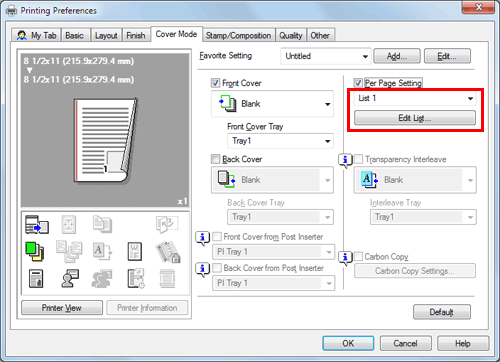Click the Printer View button
Image resolution: width=500 pixels, height=362 pixels.
click(62, 308)
